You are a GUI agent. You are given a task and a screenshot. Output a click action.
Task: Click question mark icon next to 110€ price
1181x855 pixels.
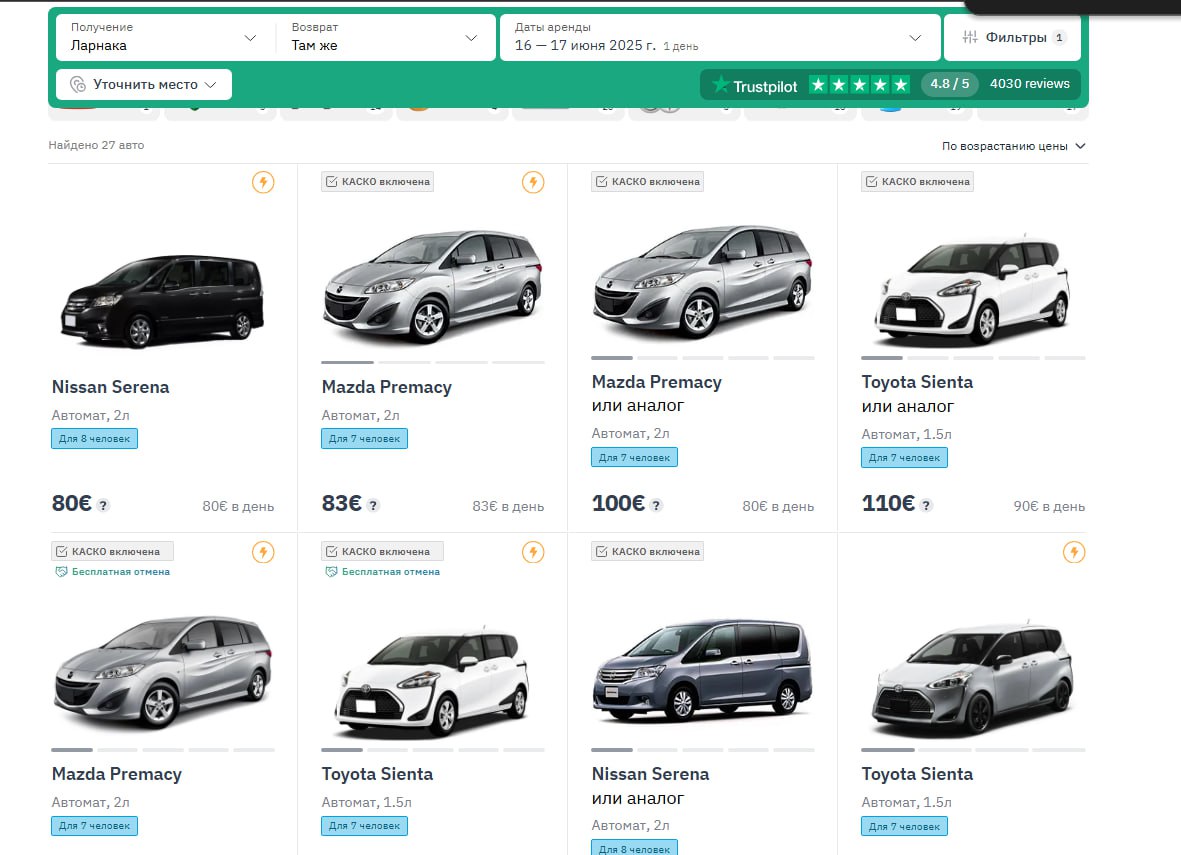point(927,505)
